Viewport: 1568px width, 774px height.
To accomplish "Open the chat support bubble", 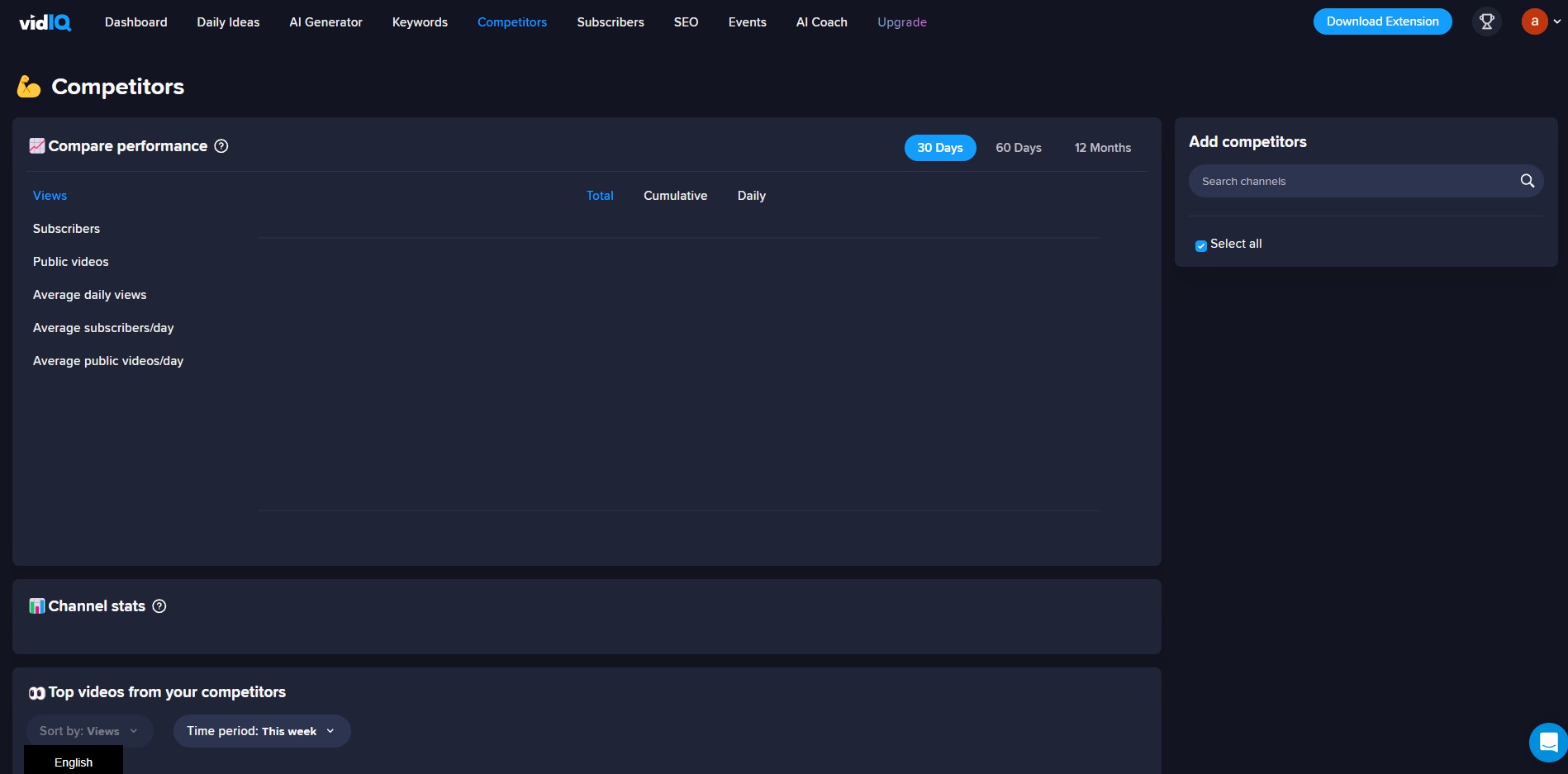I will click(x=1548, y=743).
